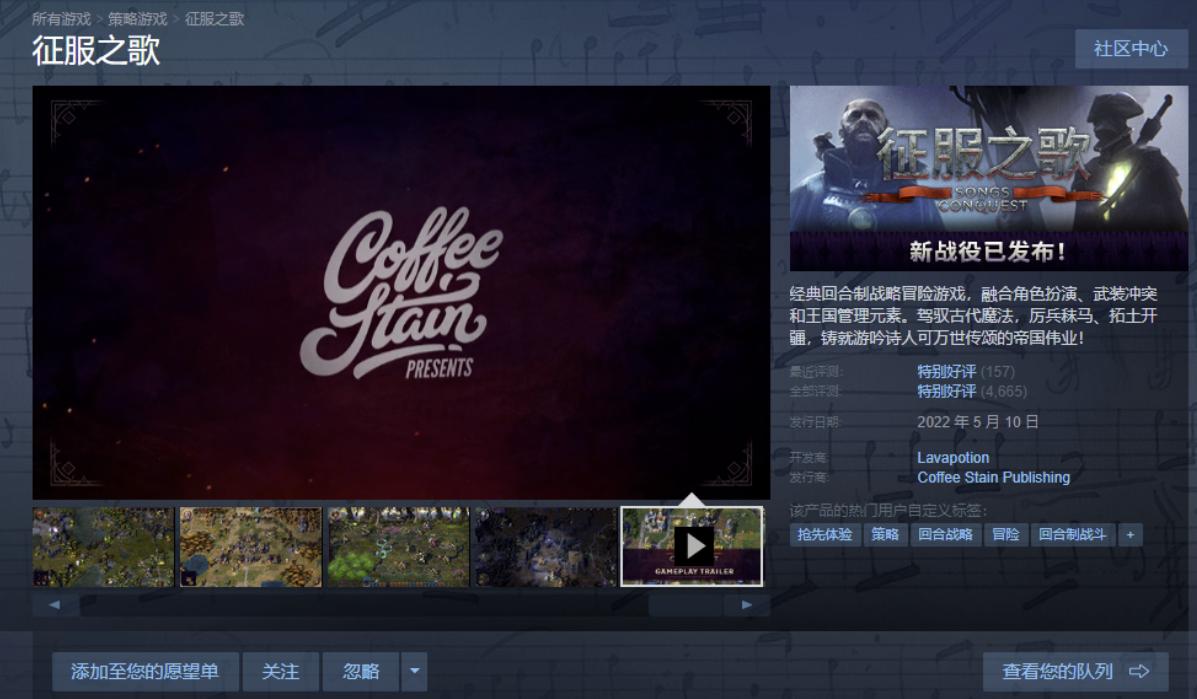Click the thumbnail strip scrollbar handle
This screenshot has height=699, width=1197.
(685, 604)
